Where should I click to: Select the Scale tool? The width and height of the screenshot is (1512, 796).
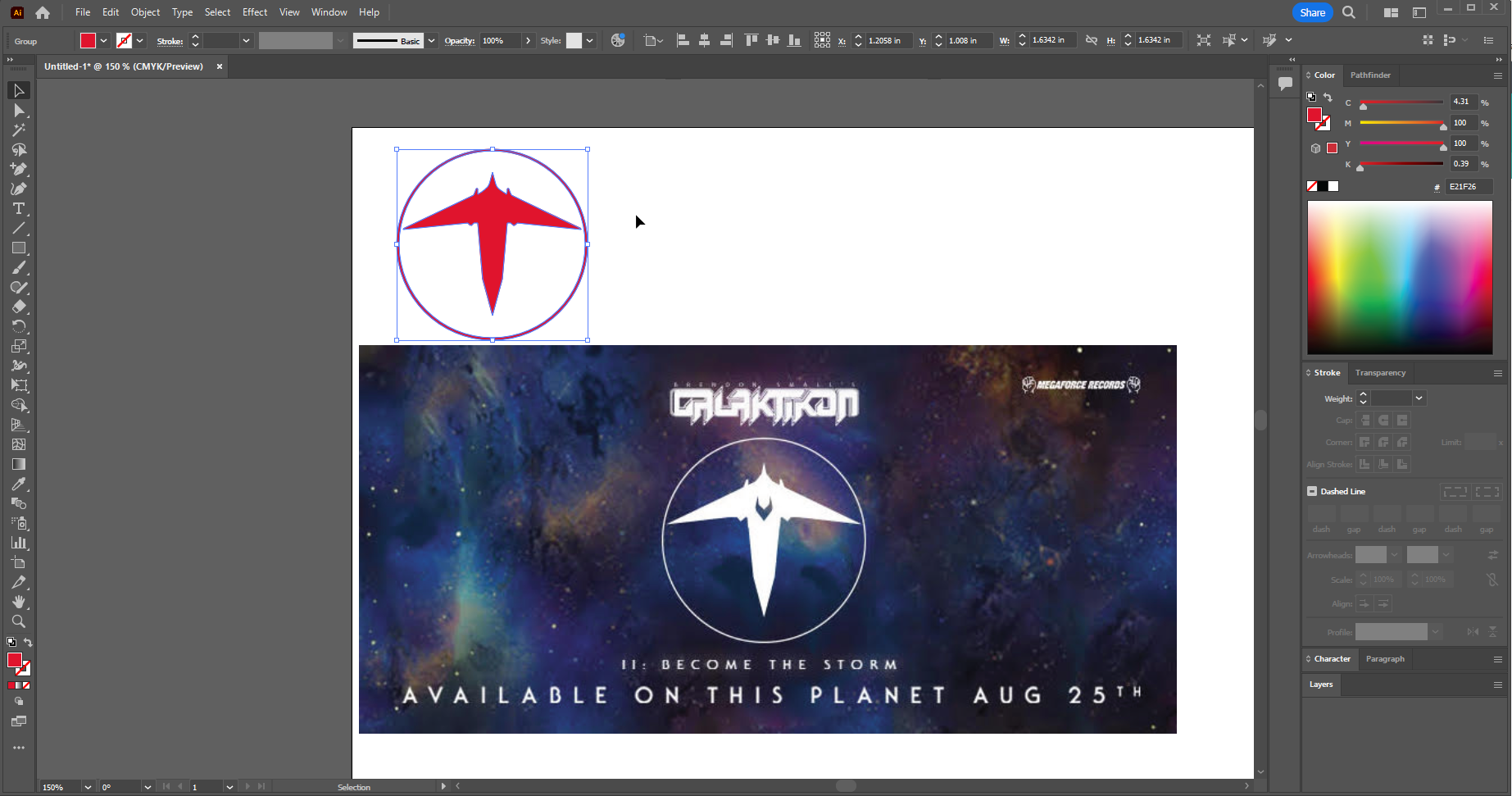pos(19,347)
